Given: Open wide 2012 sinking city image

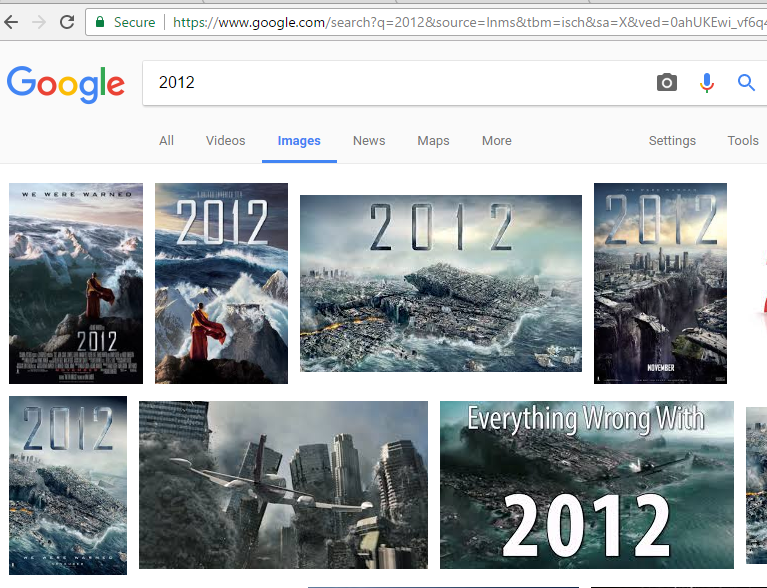Looking at the screenshot, I should (x=441, y=283).
